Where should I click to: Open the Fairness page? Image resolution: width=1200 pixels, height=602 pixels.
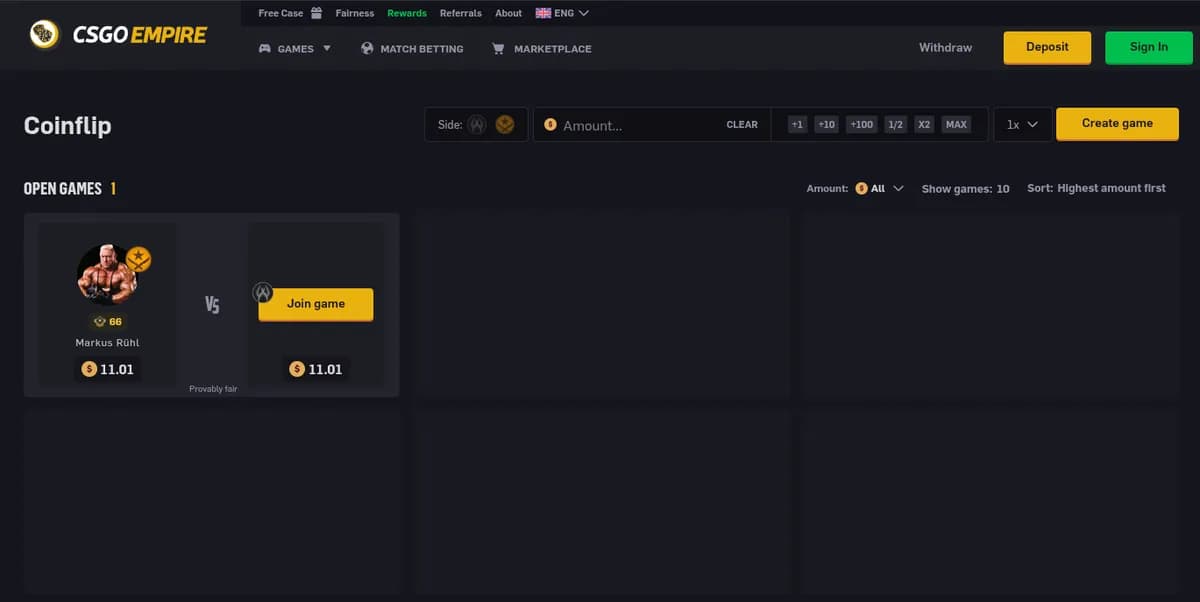click(354, 13)
